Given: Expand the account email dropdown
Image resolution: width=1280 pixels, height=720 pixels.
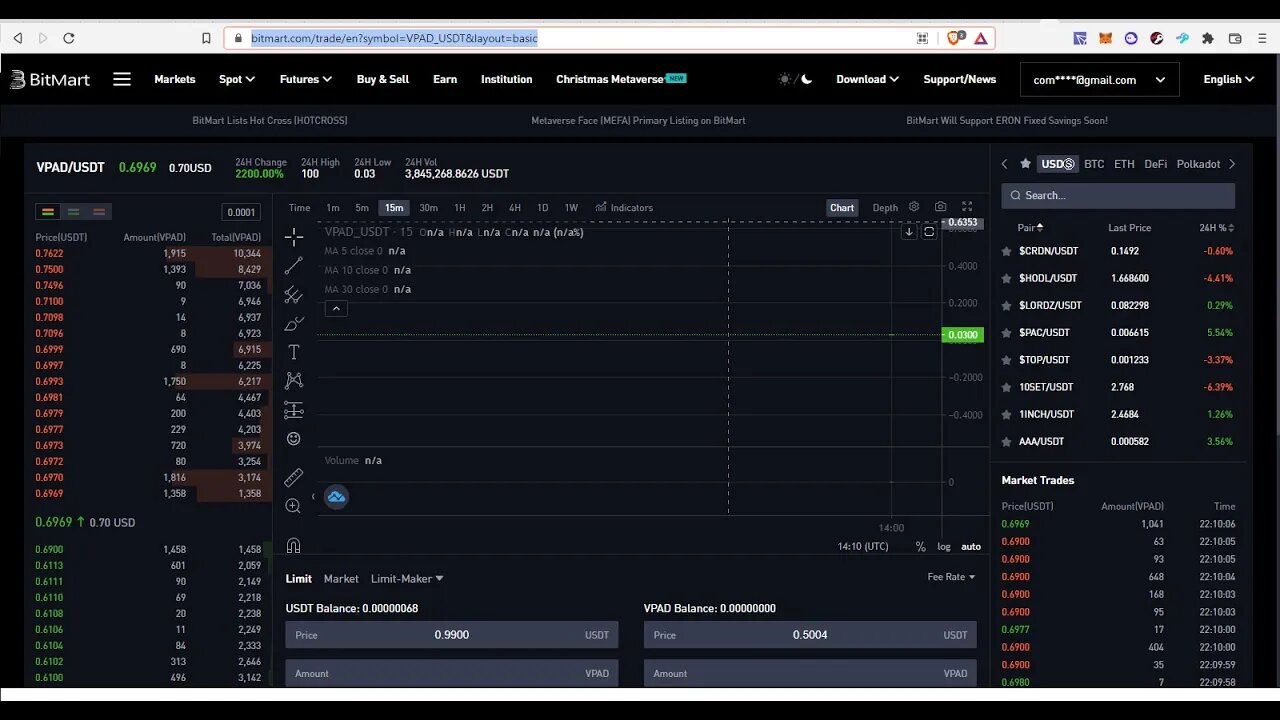Looking at the screenshot, I should 1099,80.
